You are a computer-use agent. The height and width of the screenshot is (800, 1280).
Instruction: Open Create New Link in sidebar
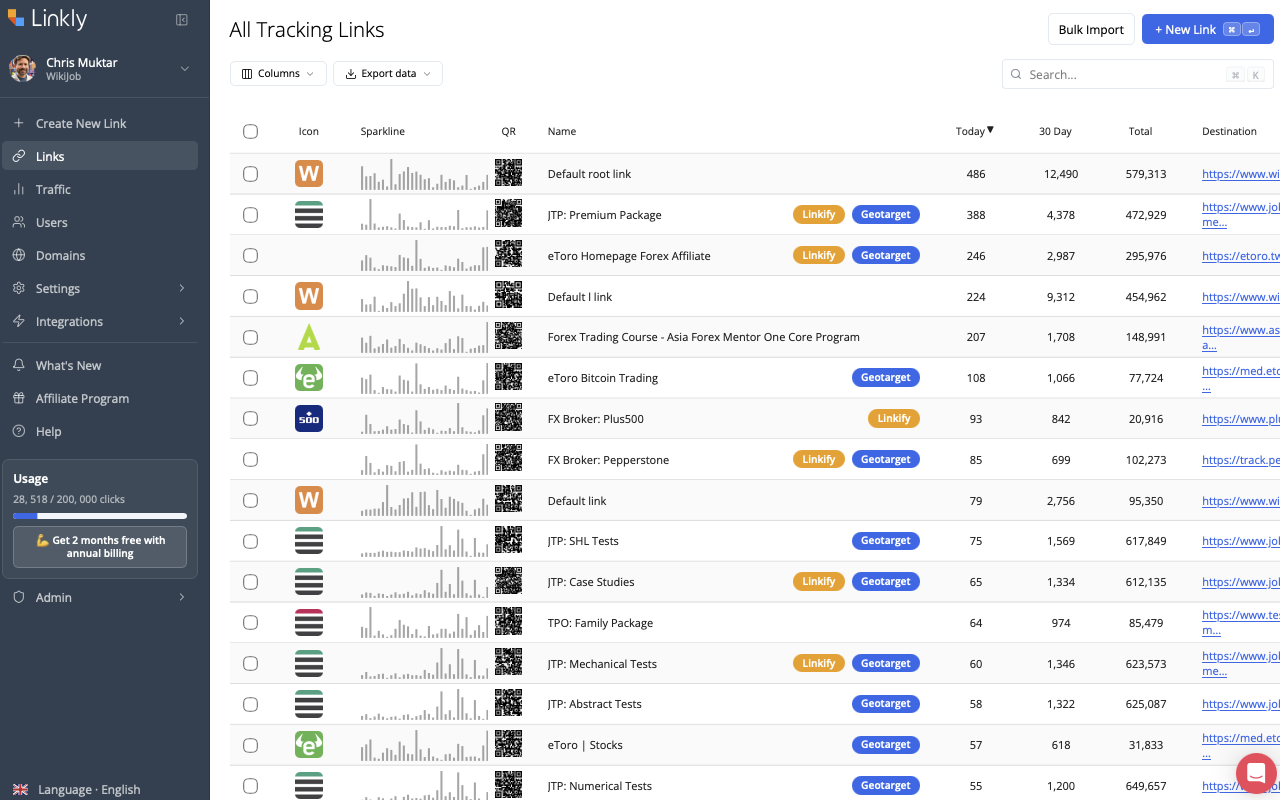pyautogui.click(x=100, y=123)
